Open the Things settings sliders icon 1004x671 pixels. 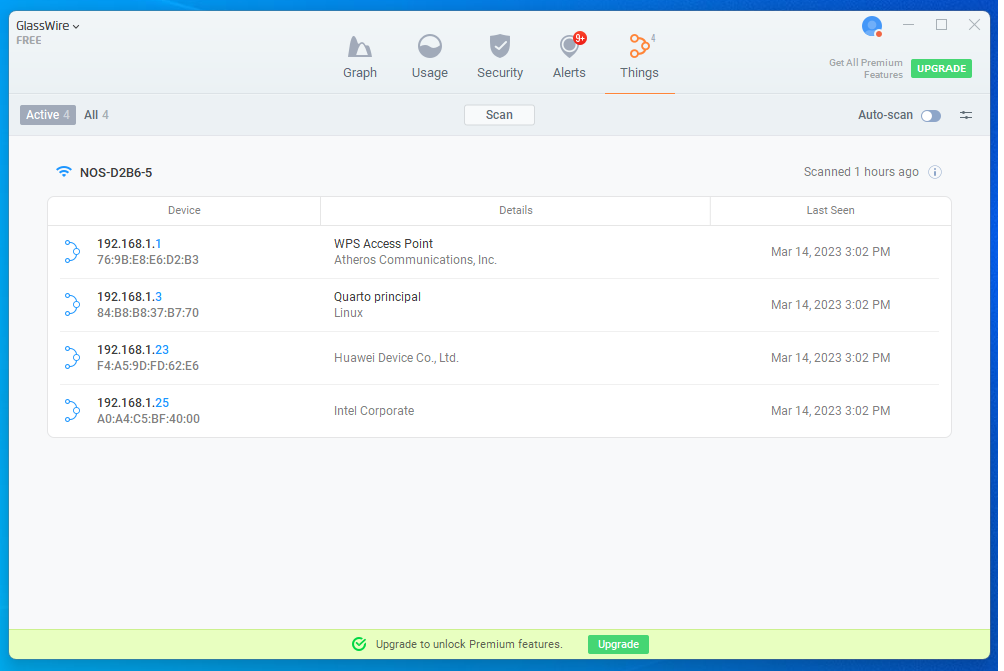[966, 115]
